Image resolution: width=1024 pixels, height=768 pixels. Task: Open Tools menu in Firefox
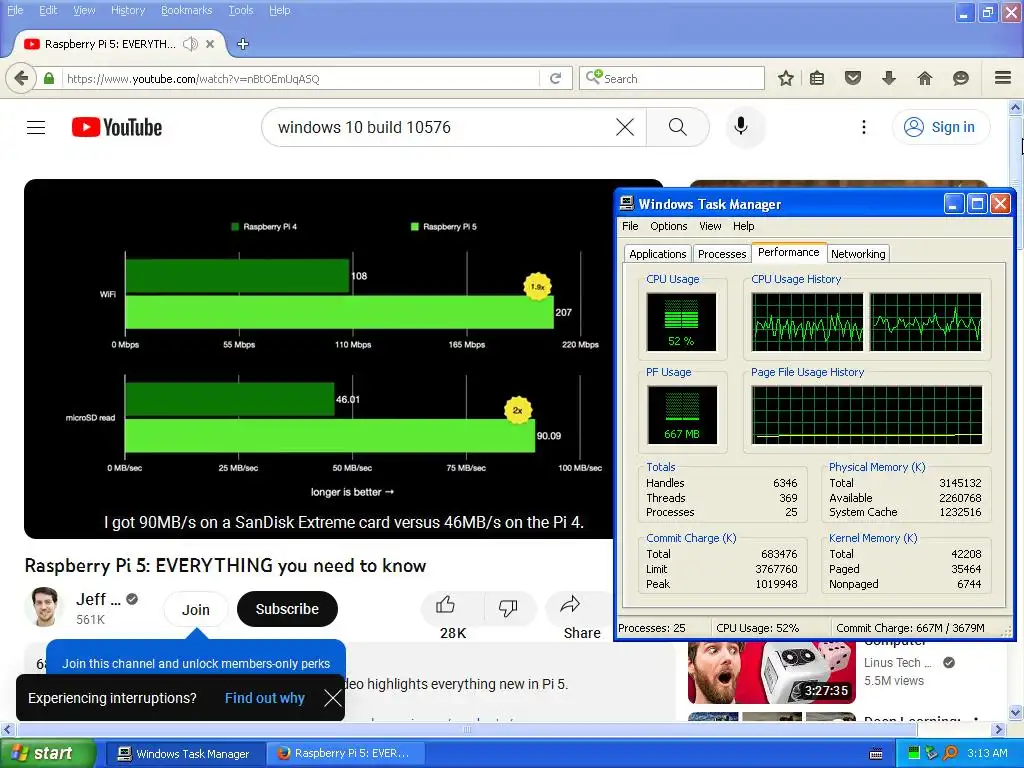(x=240, y=10)
